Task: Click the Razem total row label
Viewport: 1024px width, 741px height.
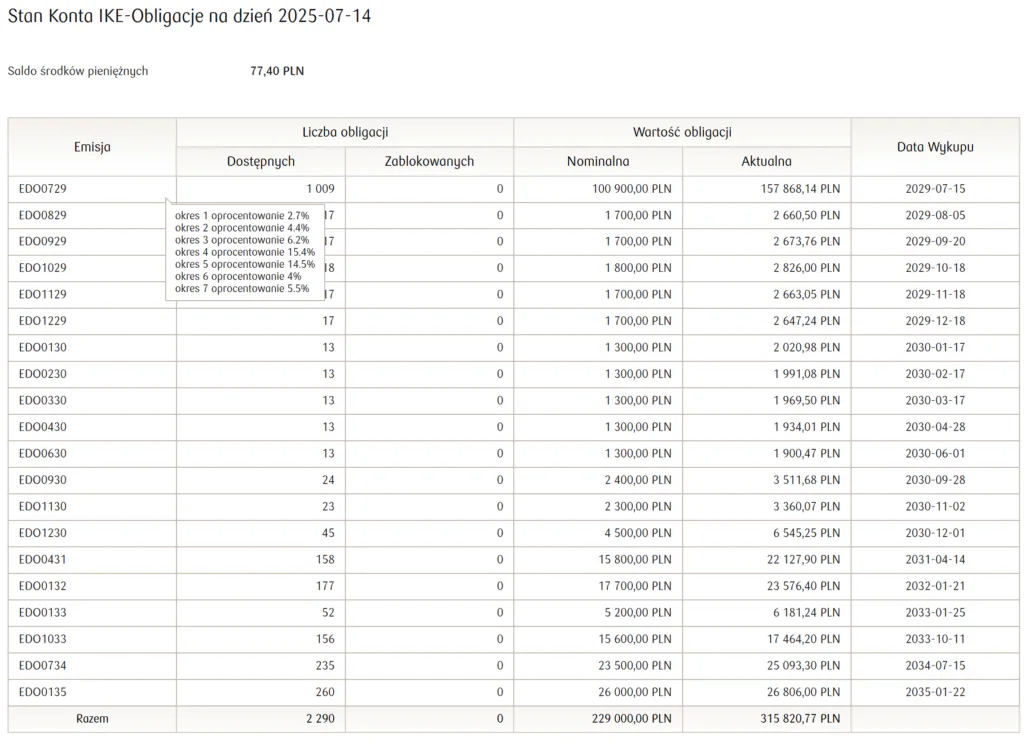Action: click(92, 719)
